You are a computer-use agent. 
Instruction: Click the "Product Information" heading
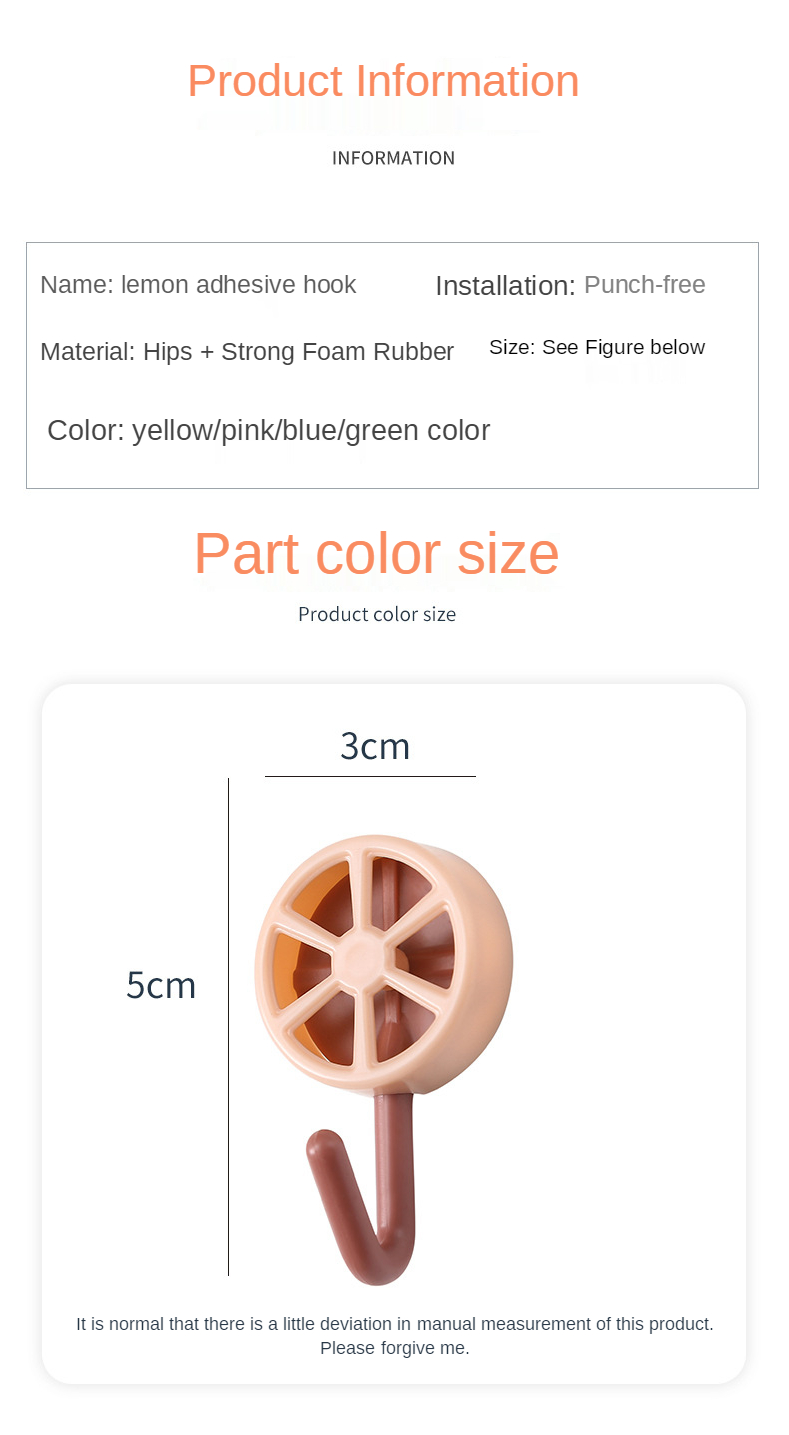[383, 81]
